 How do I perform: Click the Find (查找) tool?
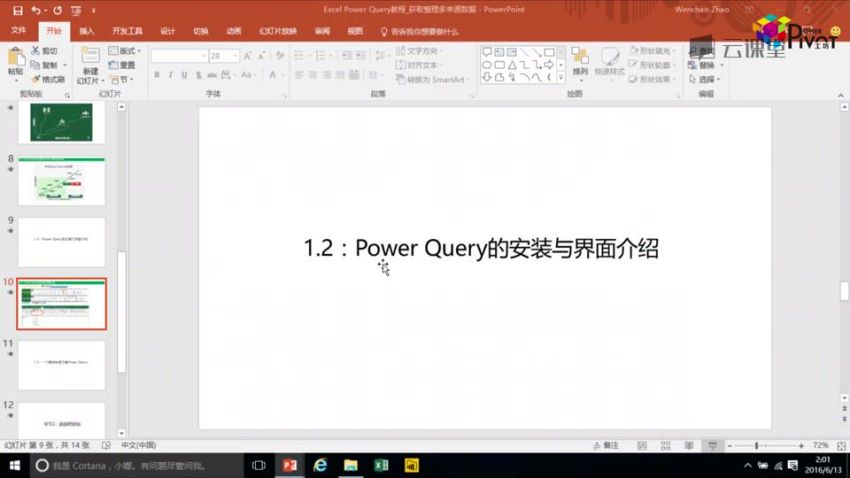pyautogui.click(x=701, y=51)
